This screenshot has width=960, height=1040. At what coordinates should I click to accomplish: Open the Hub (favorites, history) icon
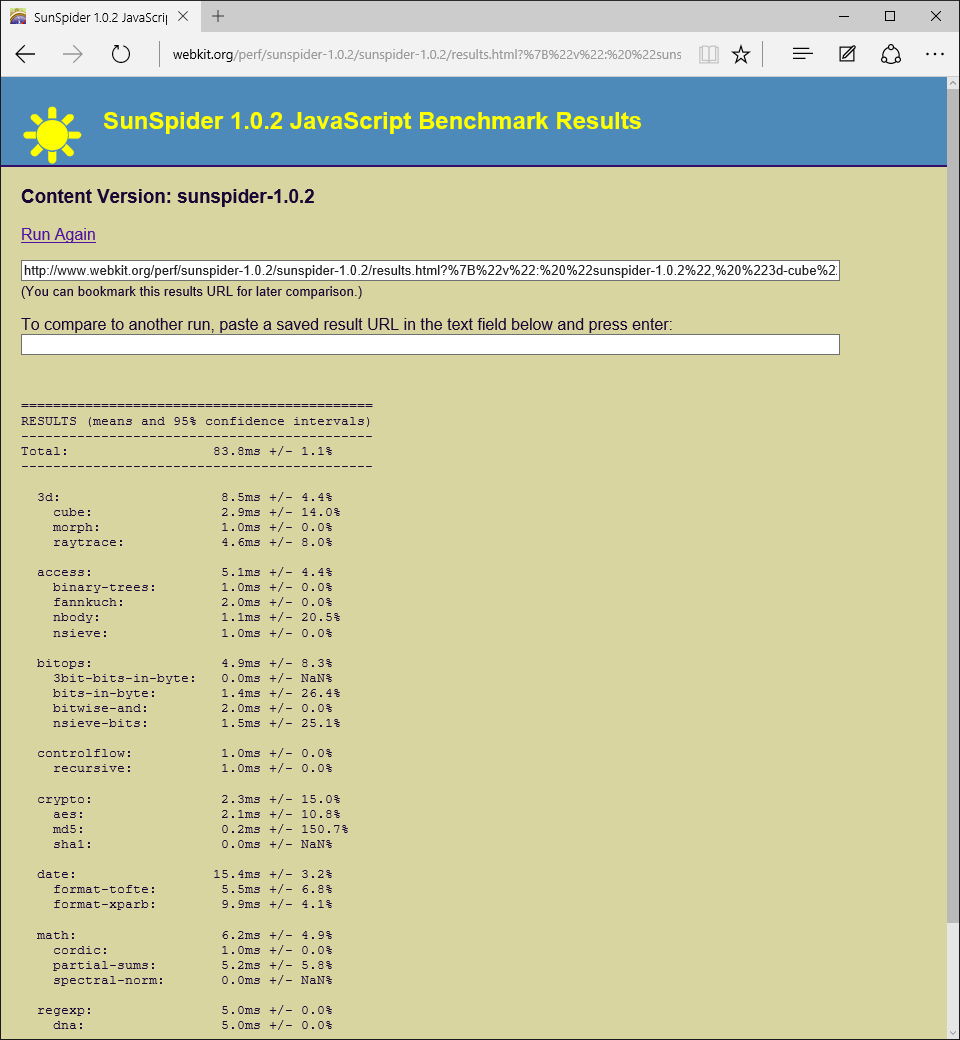coord(803,54)
